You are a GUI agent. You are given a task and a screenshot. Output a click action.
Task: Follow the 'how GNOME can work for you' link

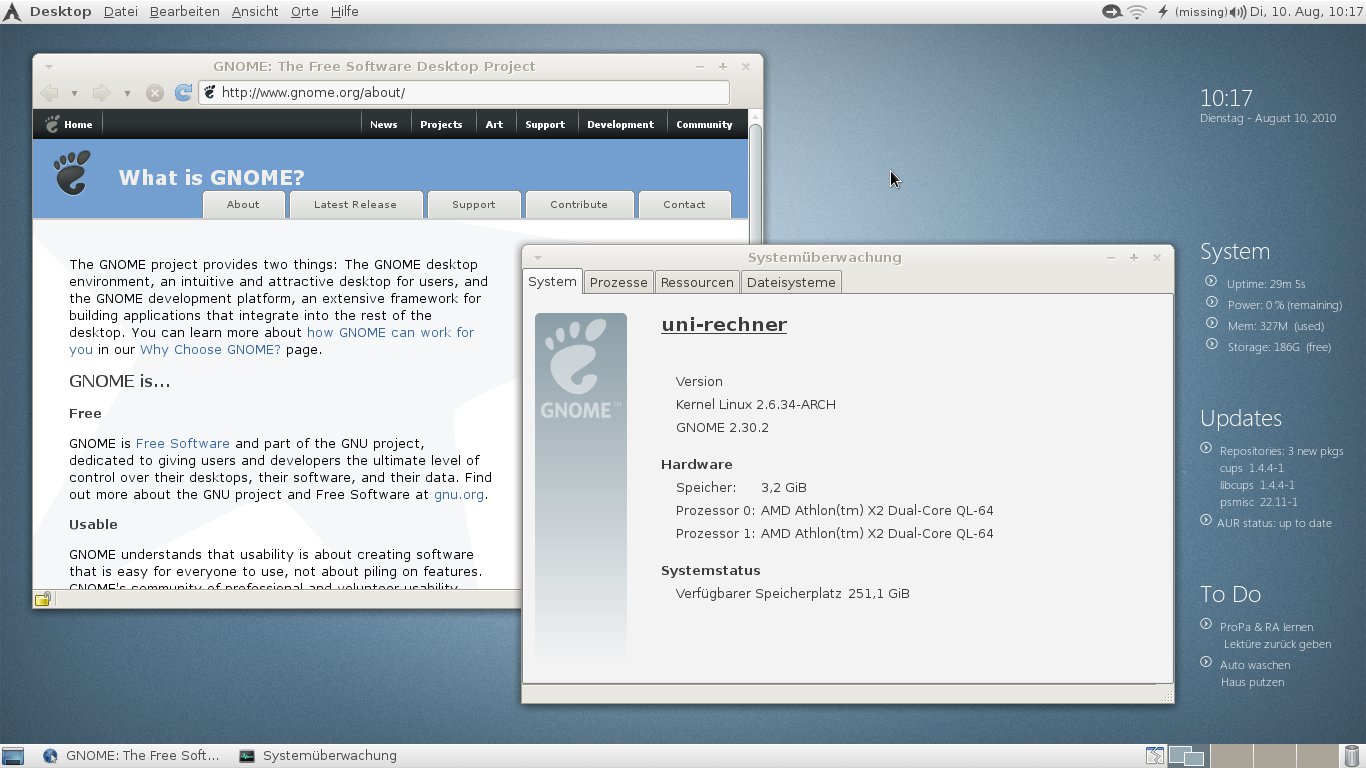tap(391, 332)
